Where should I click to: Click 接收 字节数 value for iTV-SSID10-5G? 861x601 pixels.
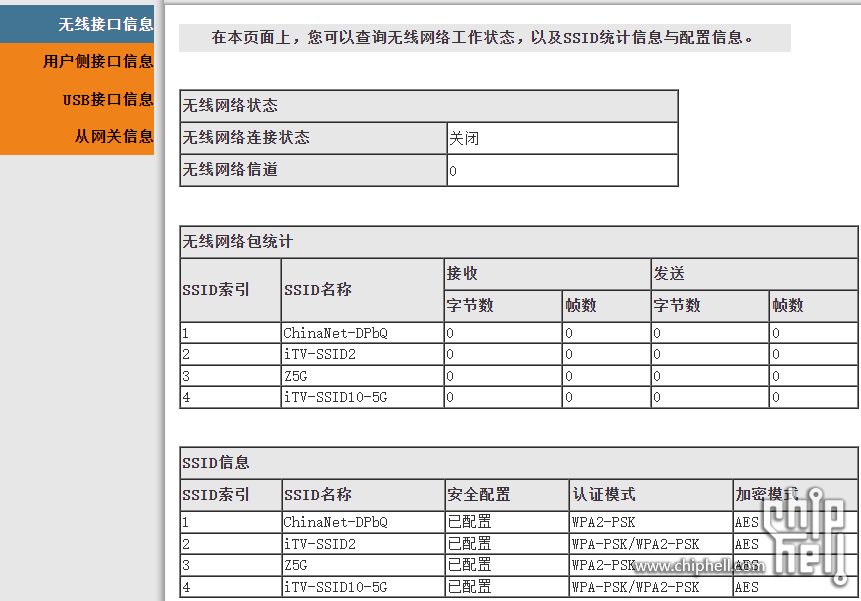point(450,397)
